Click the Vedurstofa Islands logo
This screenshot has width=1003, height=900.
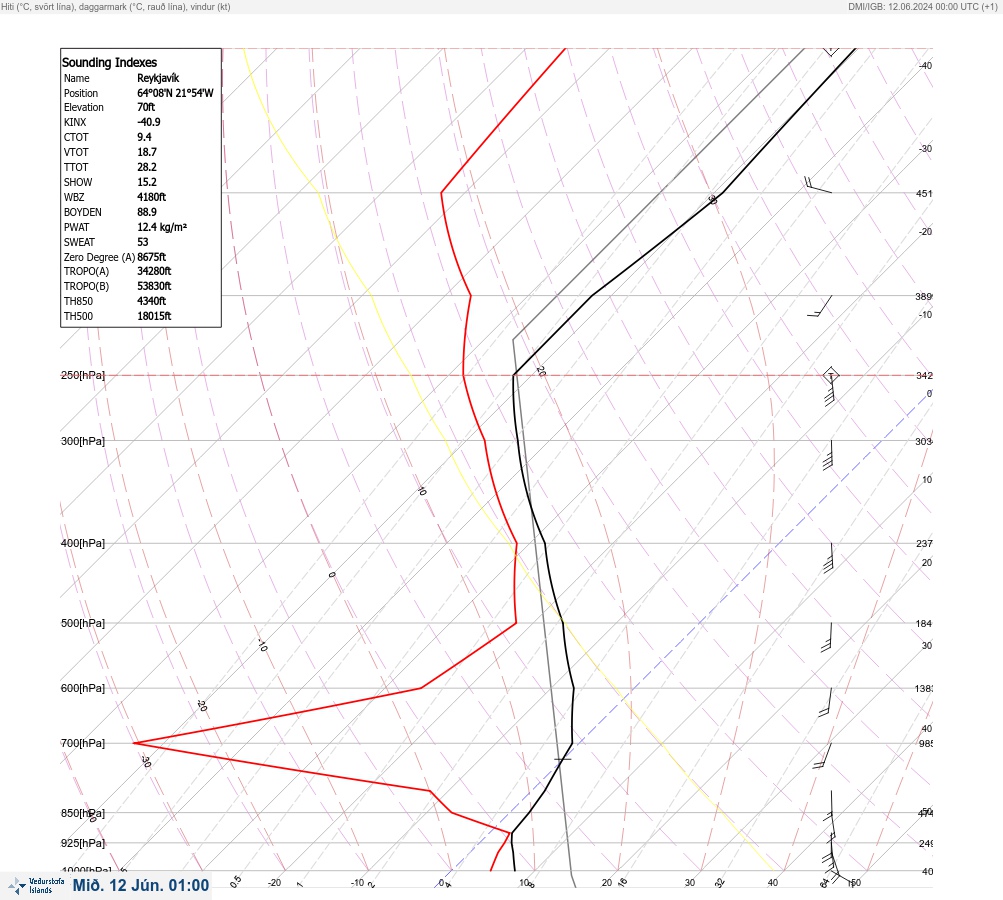pyautogui.click(x=36, y=886)
